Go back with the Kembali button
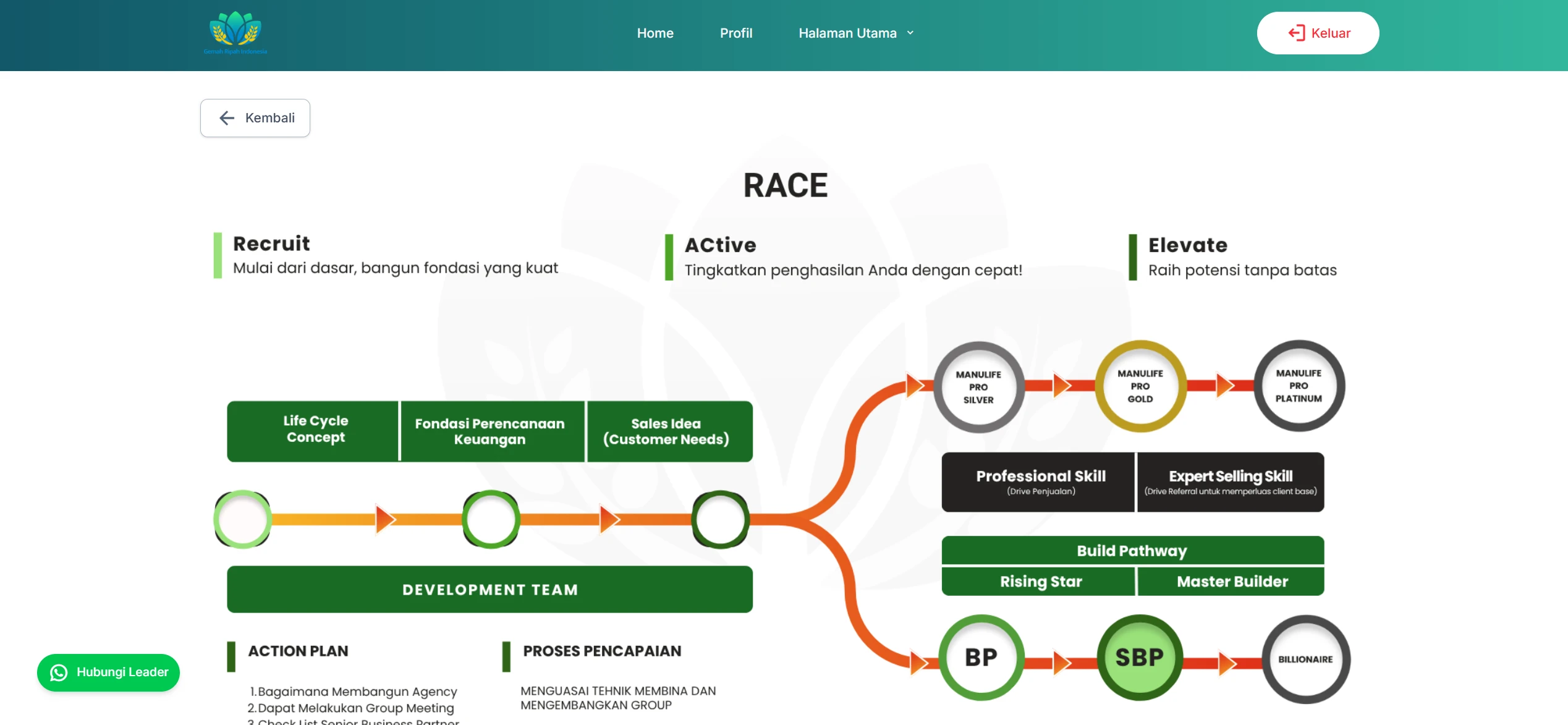Image resolution: width=1568 pixels, height=725 pixels. [x=255, y=118]
